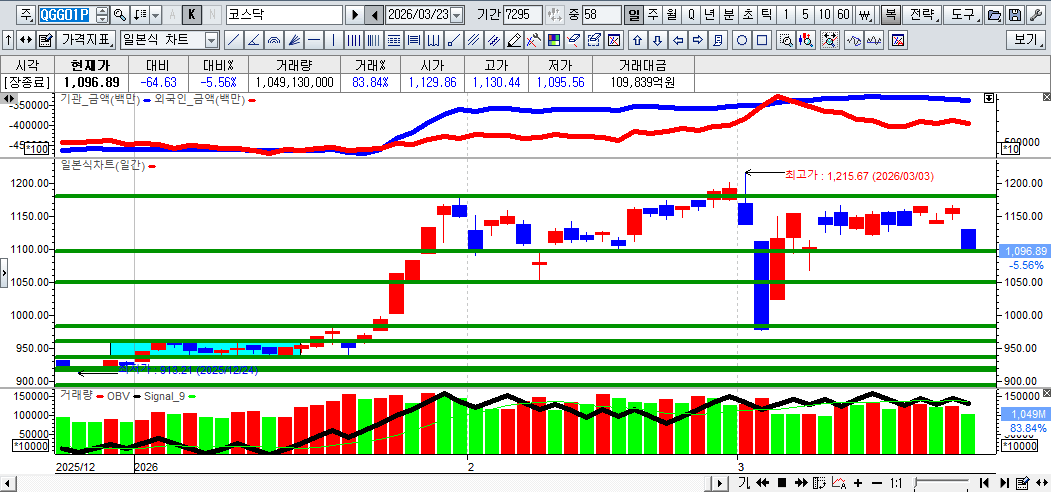Click the stock search magnifier icon
Image resolution: width=1051 pixels, height=492 pixels.
(x=119, y=15)
